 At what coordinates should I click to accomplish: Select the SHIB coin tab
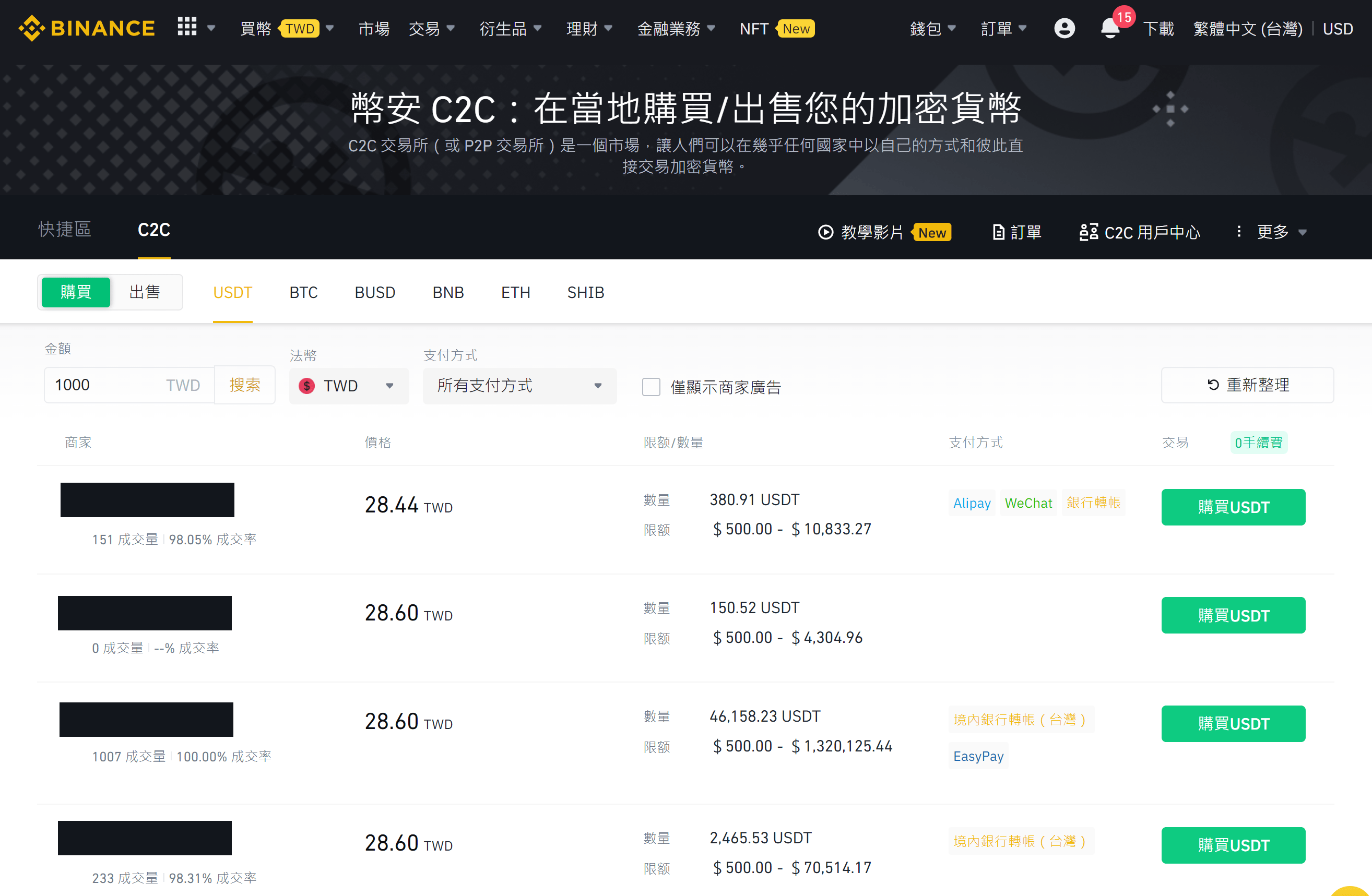click(x=586, y=293)
